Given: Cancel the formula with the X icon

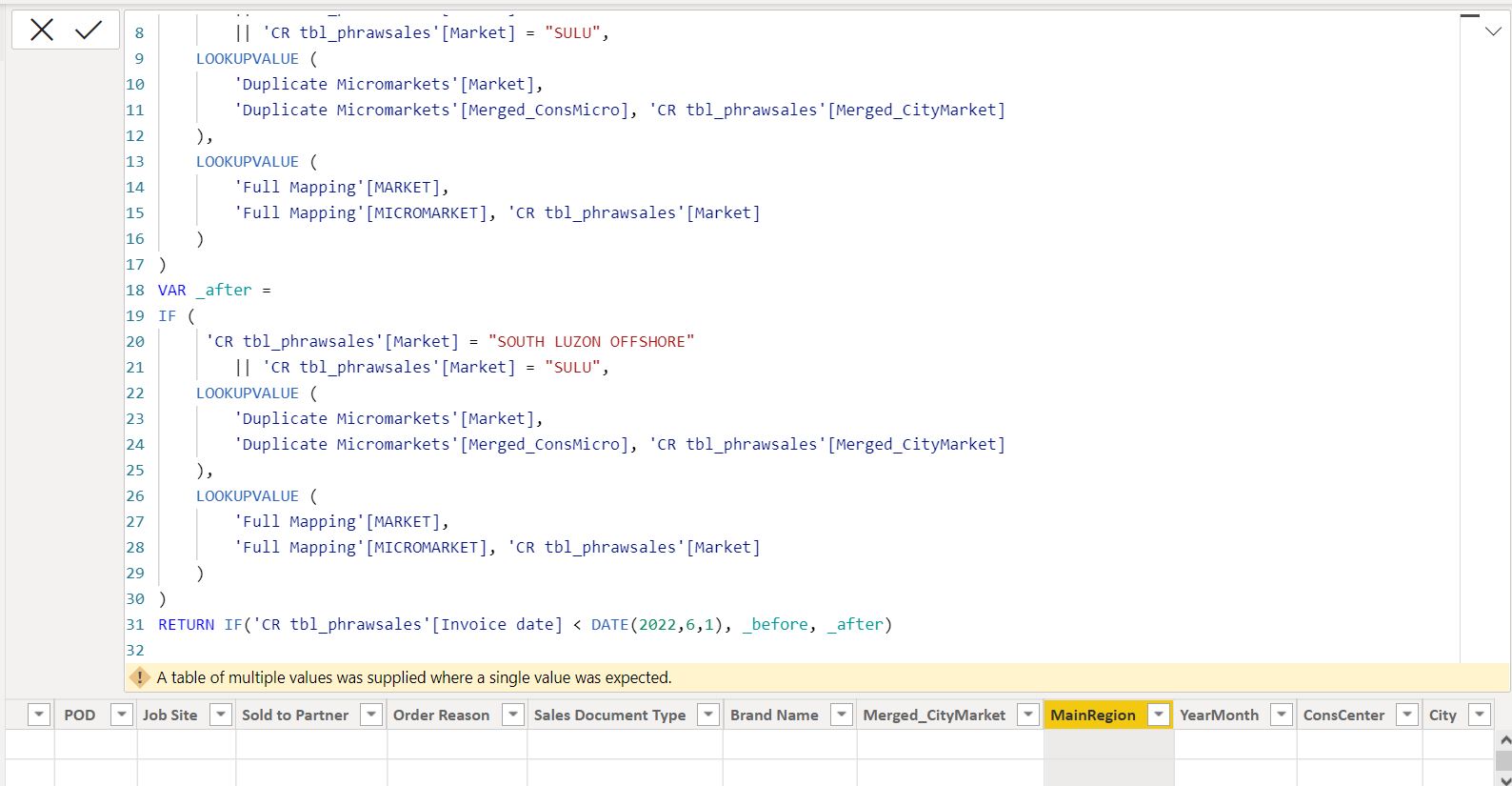Looking at the screenshot, I should [x=42, y=30].
